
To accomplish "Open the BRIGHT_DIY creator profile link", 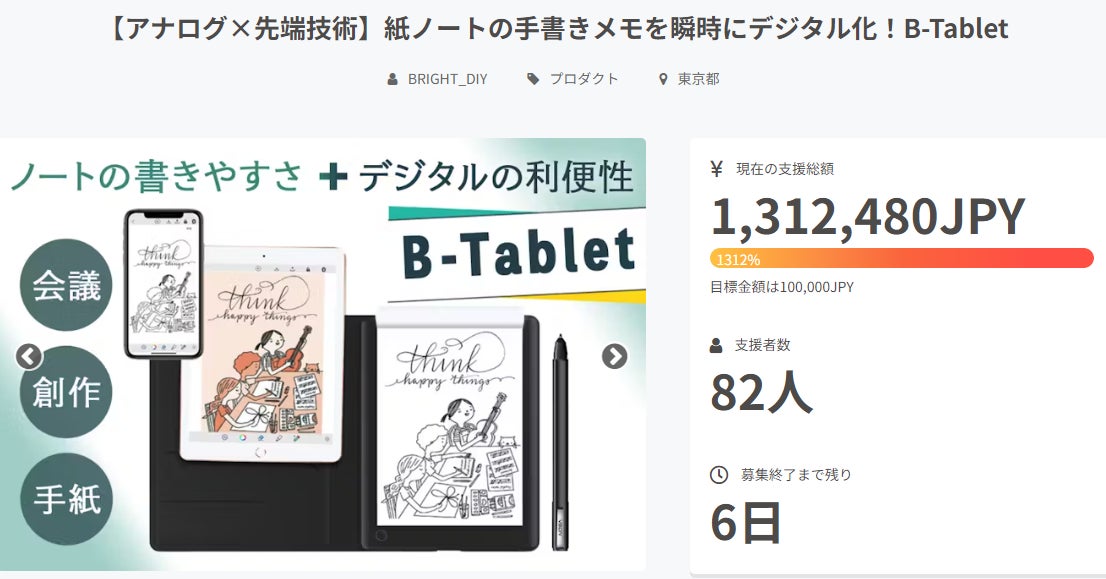I will [x=448, y=79].
